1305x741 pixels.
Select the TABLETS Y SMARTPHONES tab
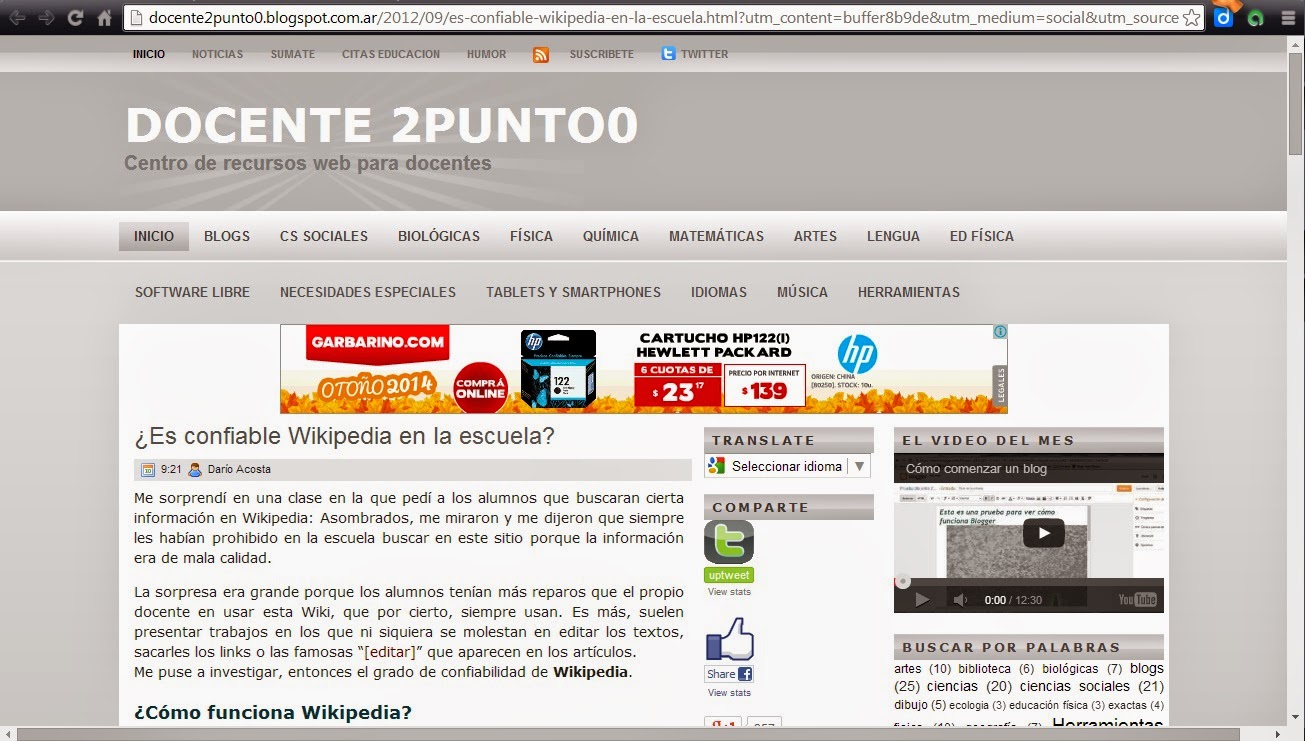tap(573, 292)
